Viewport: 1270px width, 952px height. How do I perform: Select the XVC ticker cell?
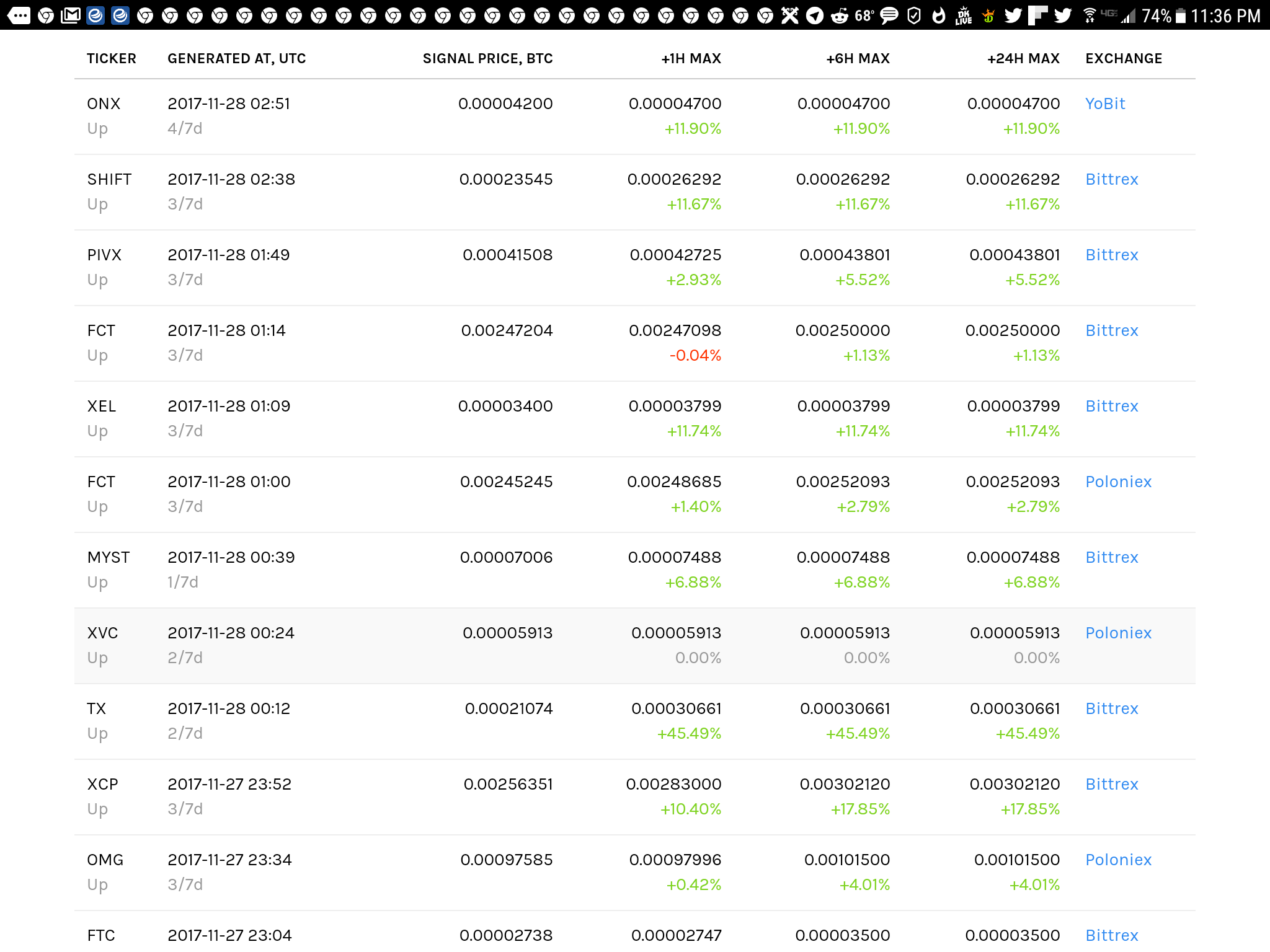(x=102, y=633)
